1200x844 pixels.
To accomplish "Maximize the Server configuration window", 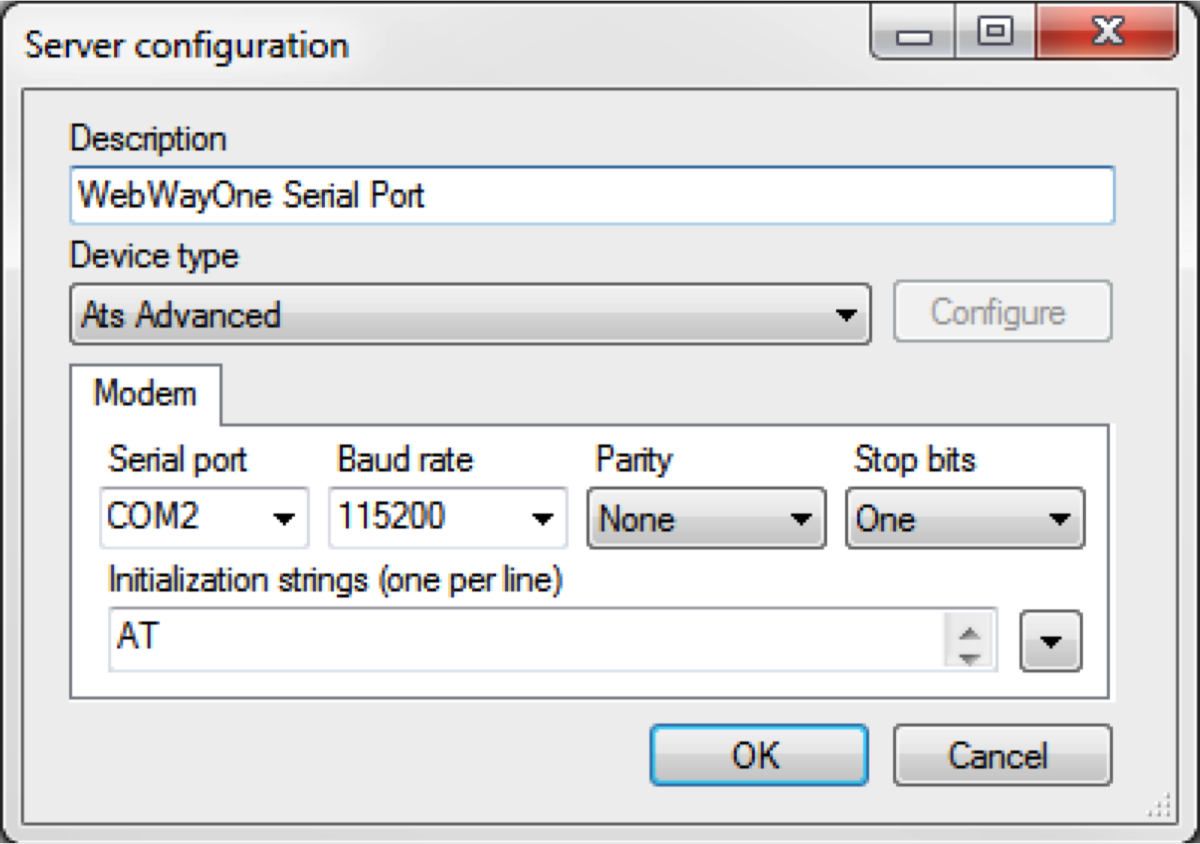I will point(993,35).
